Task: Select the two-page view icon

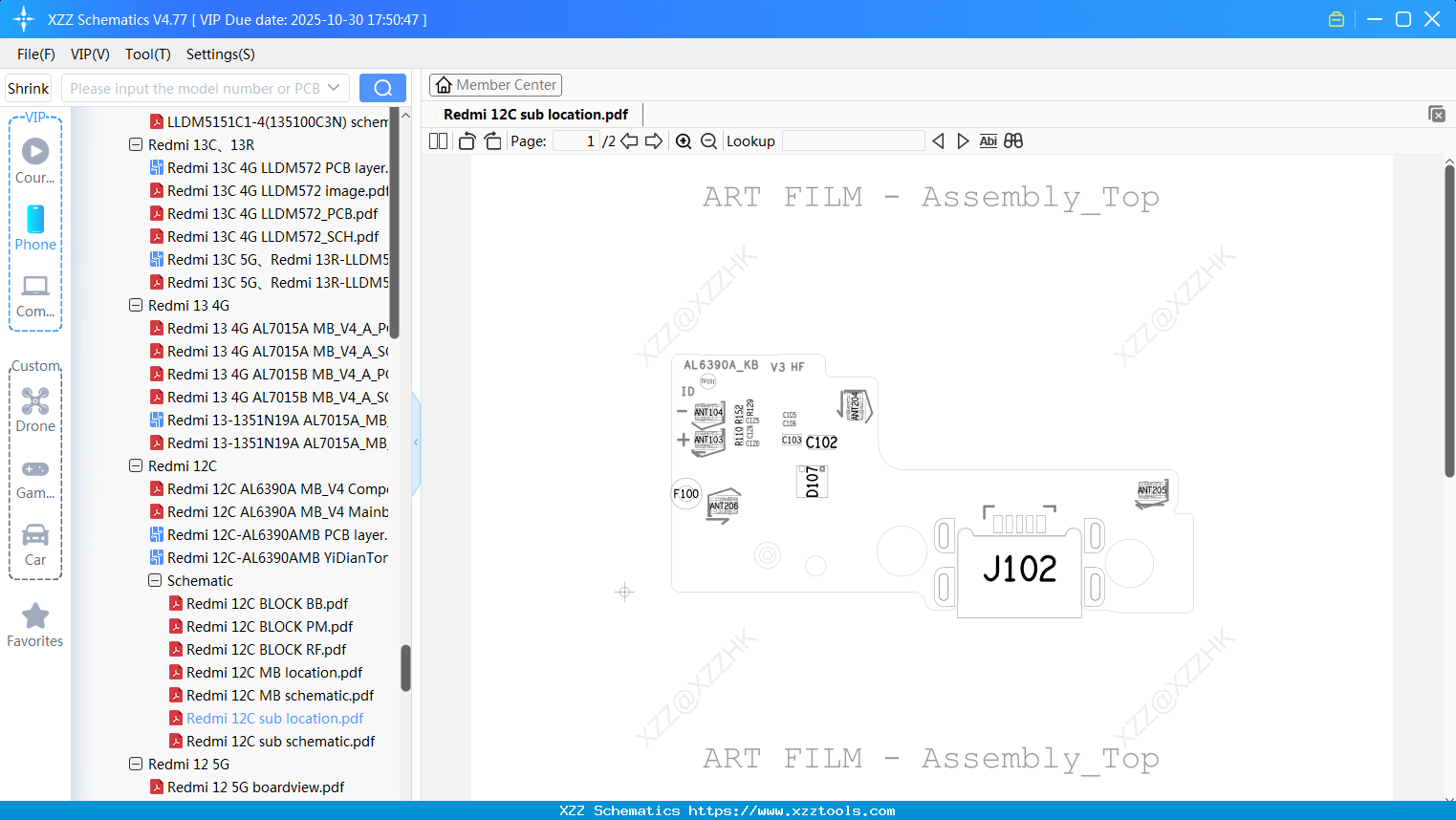Action: coord(438,140)
